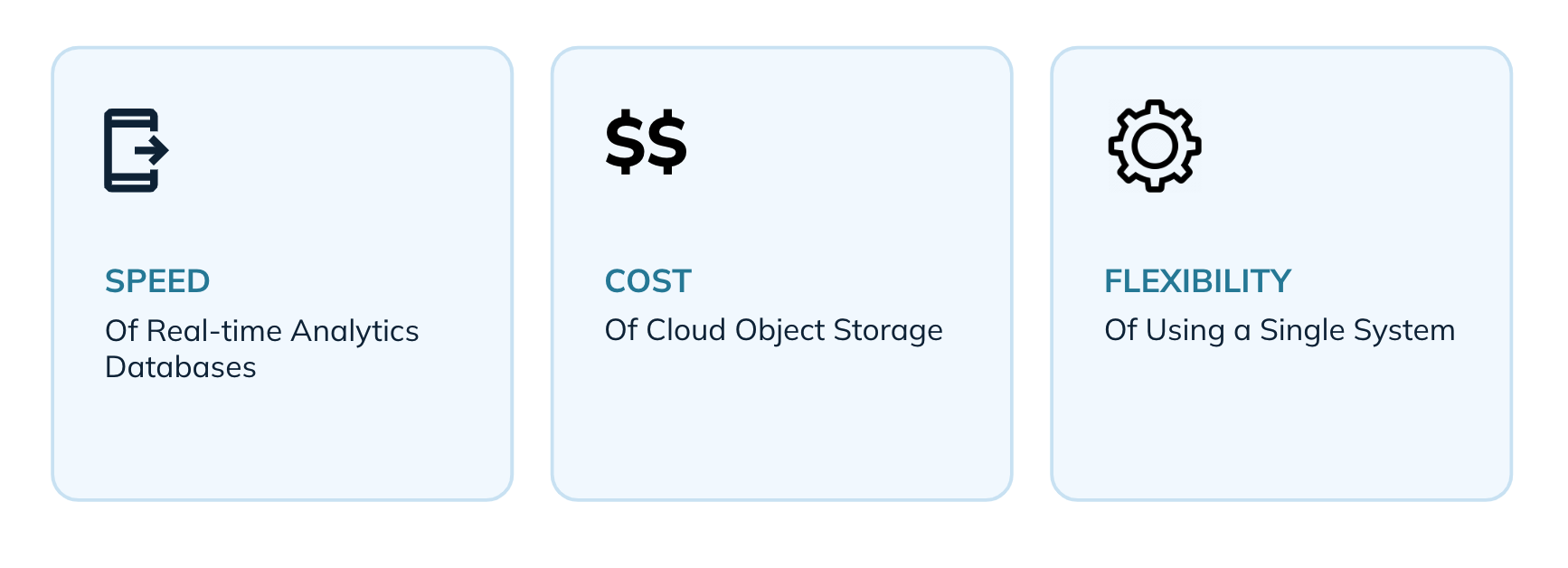
Task: Click the center of the gear icon
Action: [x=1155, y=146]
